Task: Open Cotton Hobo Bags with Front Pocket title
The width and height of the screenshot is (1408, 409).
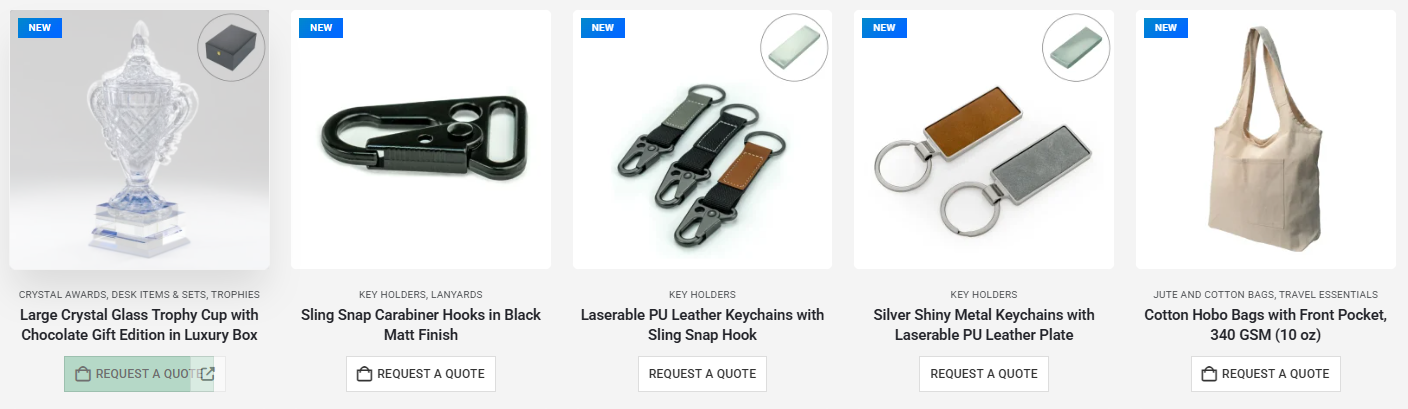Action: pyautogui.click(x=1266, y=325)
